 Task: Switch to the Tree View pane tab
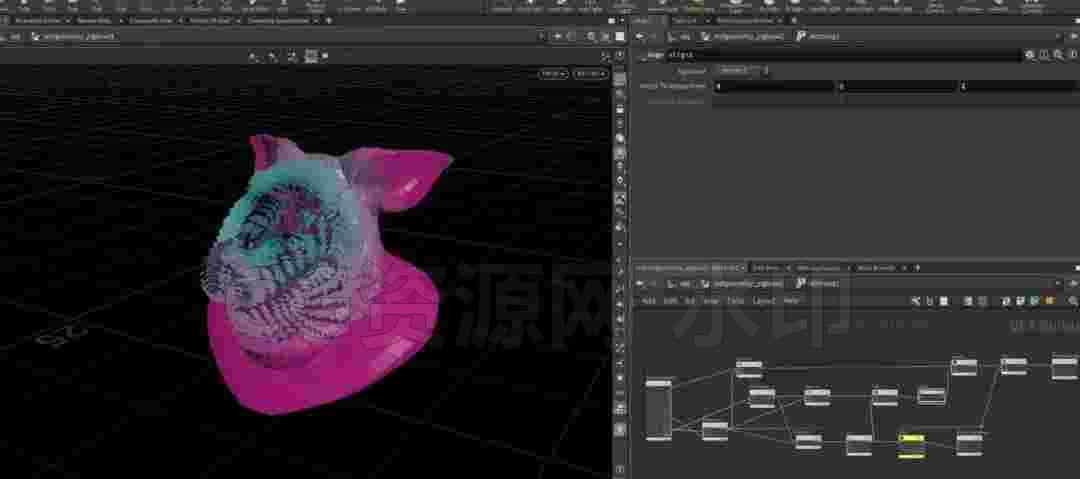pyautogui.click(x=765, y=267)
